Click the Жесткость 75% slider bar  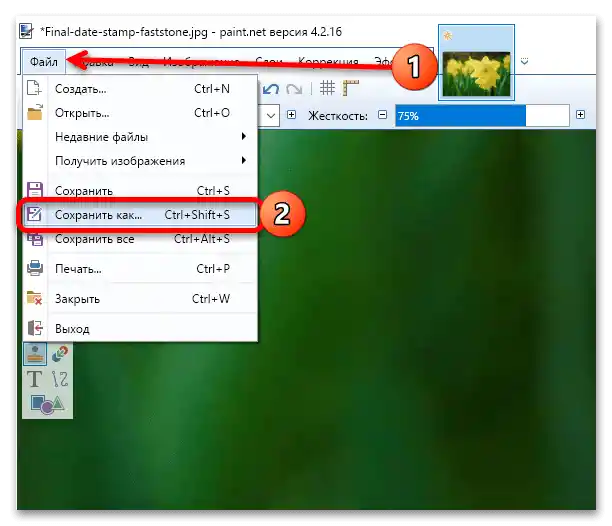[x=482, y=116]
